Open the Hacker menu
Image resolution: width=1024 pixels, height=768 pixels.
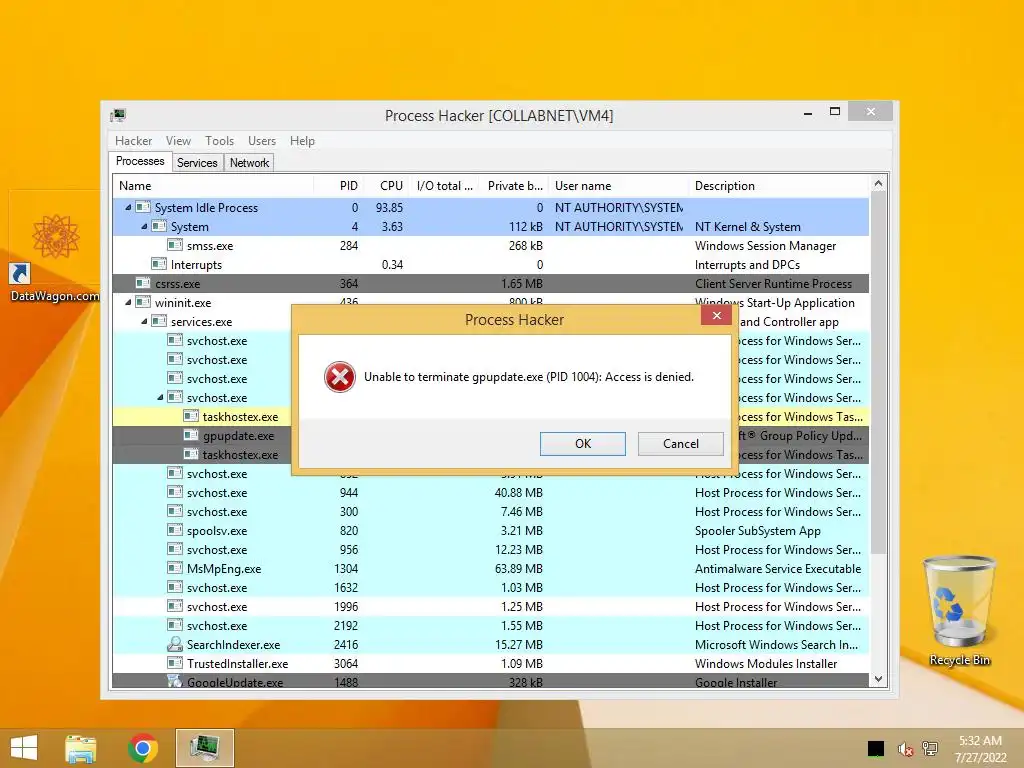[x=133, y=140]
